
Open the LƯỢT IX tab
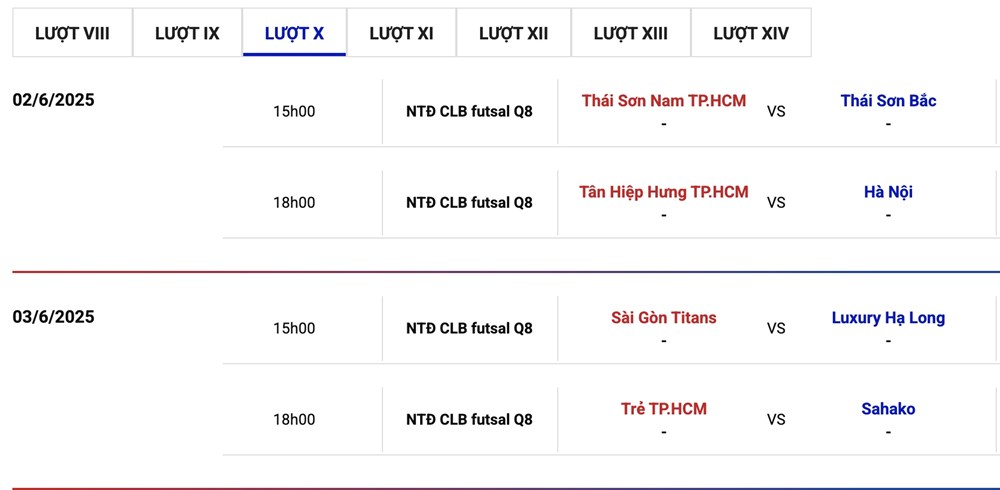[x=187, y=33]
